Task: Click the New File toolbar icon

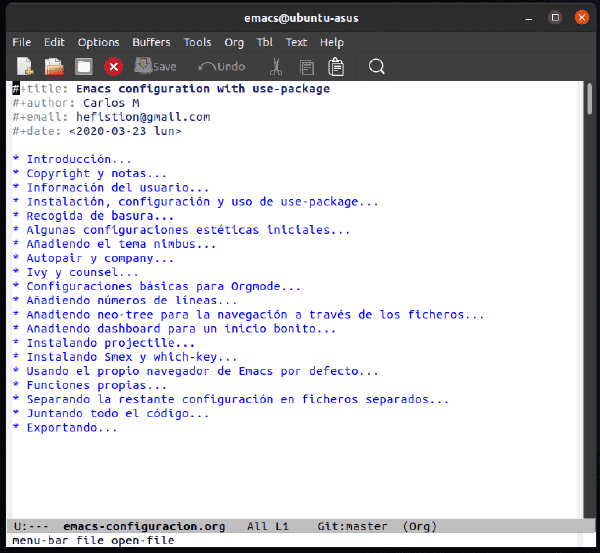Action: coord(25,67)
